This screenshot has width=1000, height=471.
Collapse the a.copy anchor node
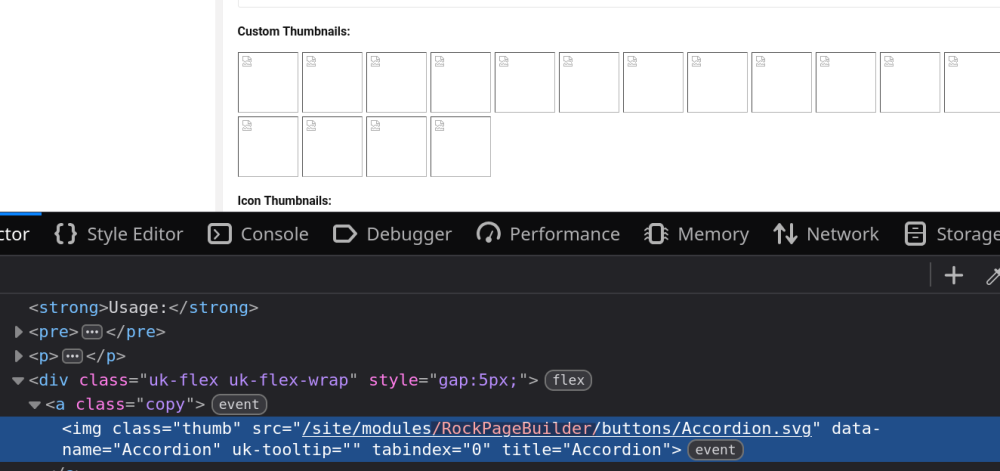pyautogui.click(x=35, y=405)
